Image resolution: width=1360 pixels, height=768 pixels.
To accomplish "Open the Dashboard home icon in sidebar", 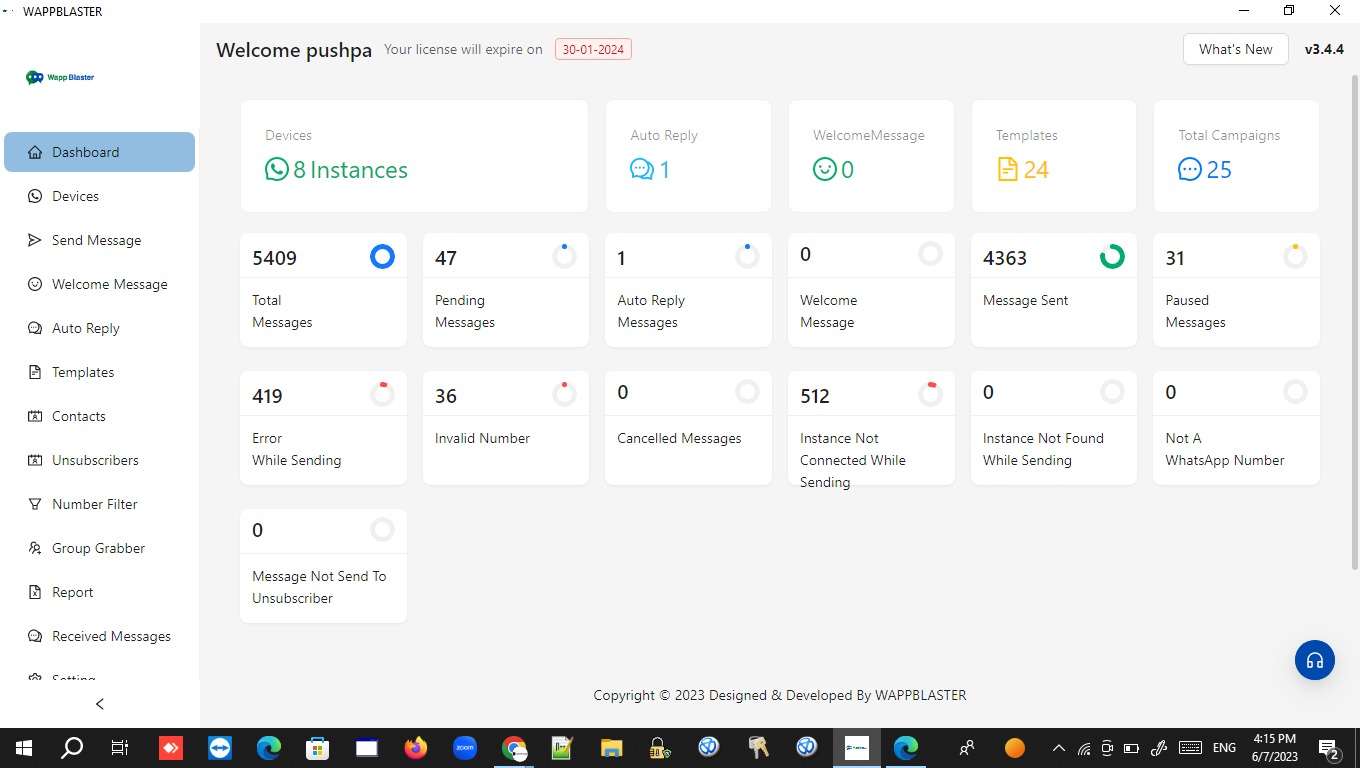I will [x=35, y=152].
